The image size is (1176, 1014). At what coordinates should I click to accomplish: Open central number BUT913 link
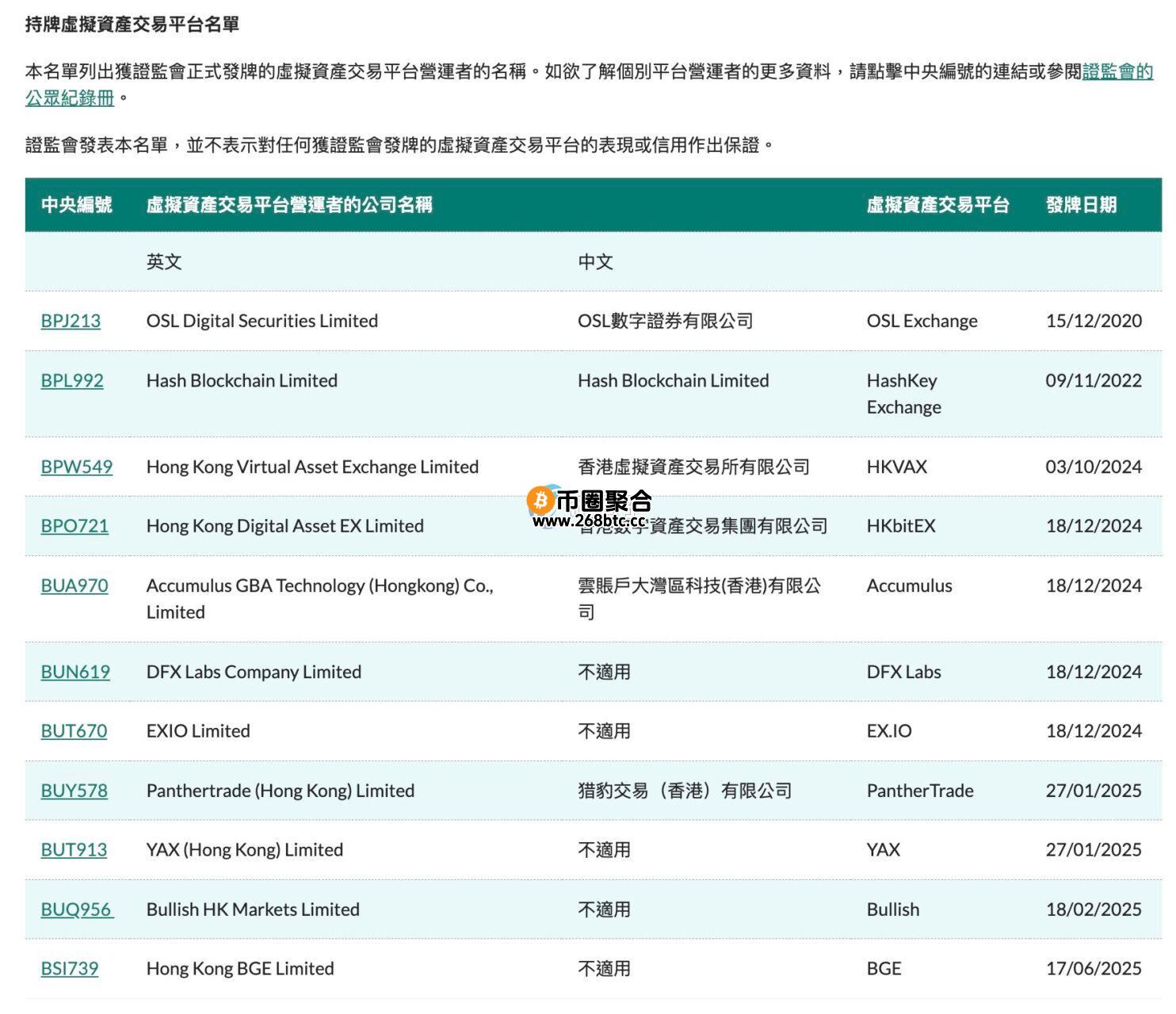[74, 850]
